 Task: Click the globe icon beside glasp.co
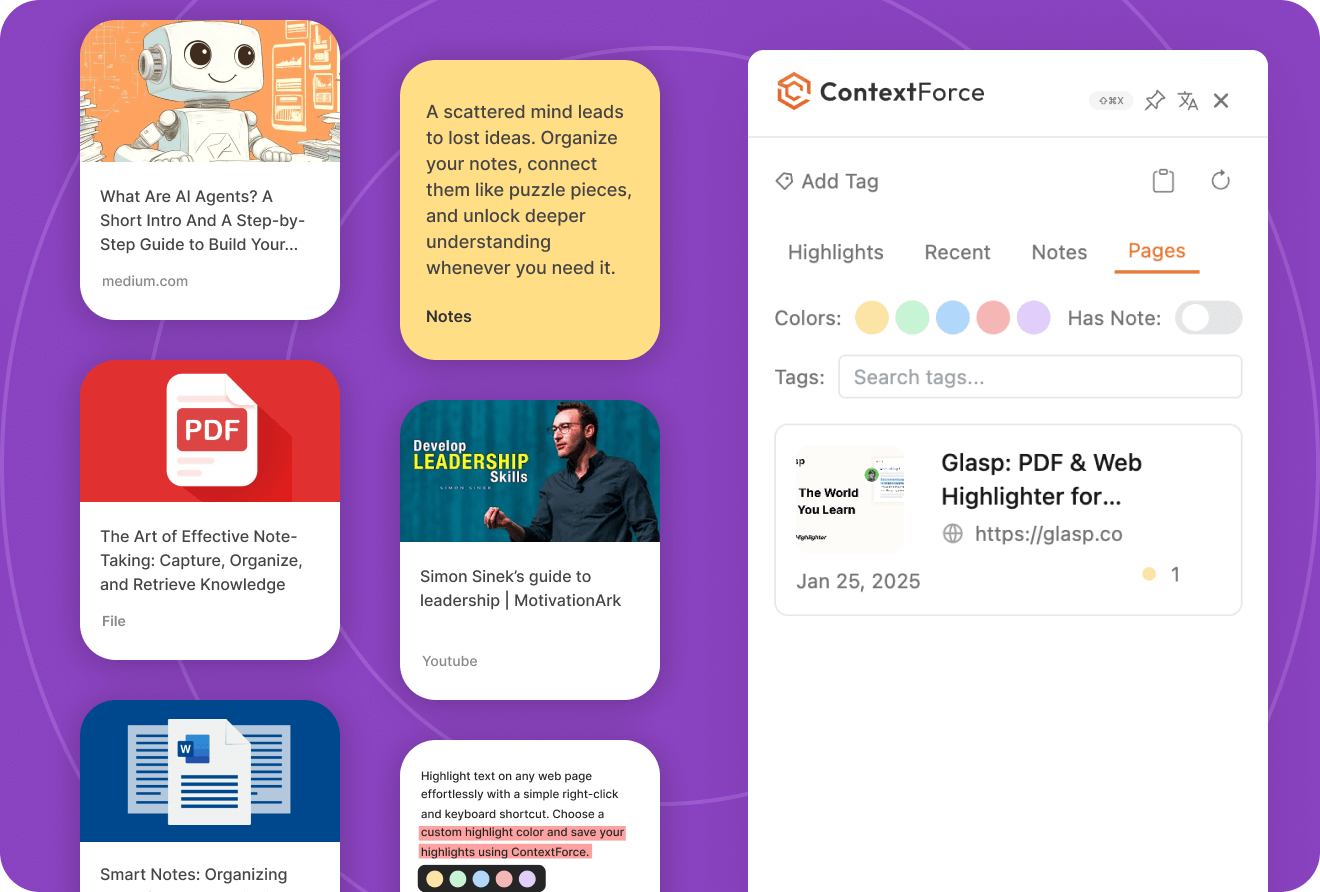pyautogui.click(x=953, y=534)
